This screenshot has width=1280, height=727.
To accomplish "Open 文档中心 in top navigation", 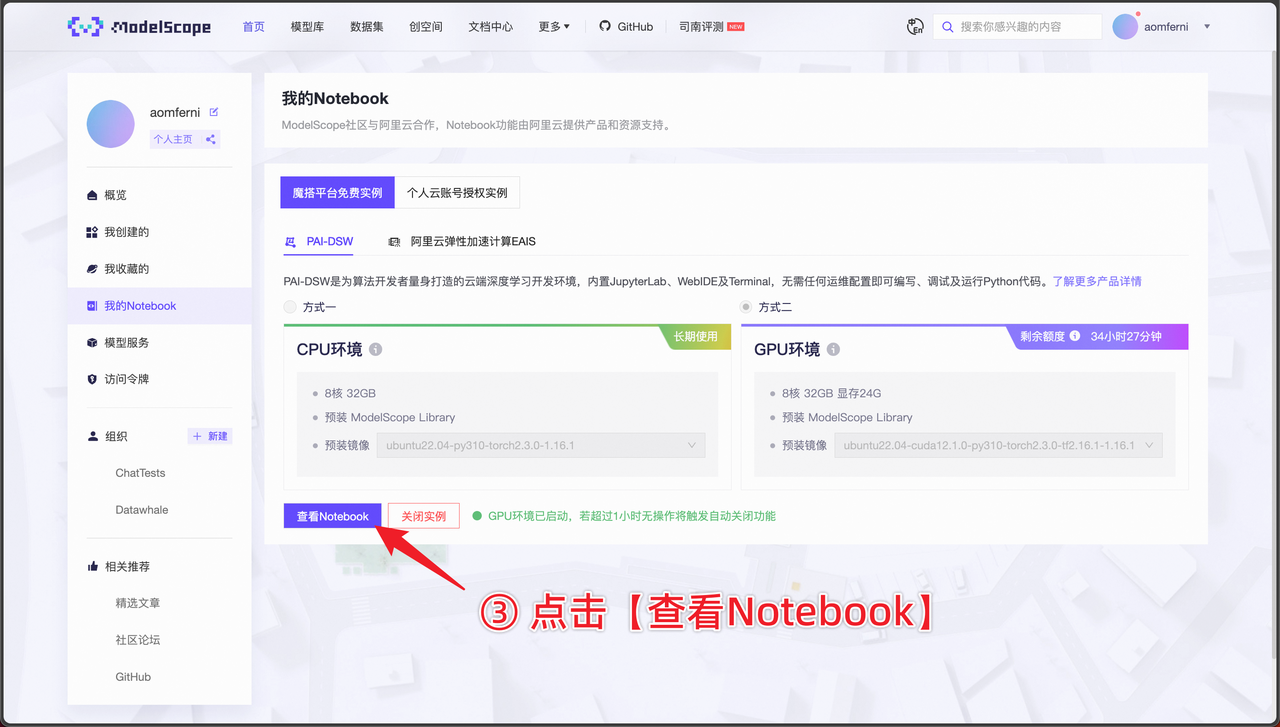I will coord(491,27).
